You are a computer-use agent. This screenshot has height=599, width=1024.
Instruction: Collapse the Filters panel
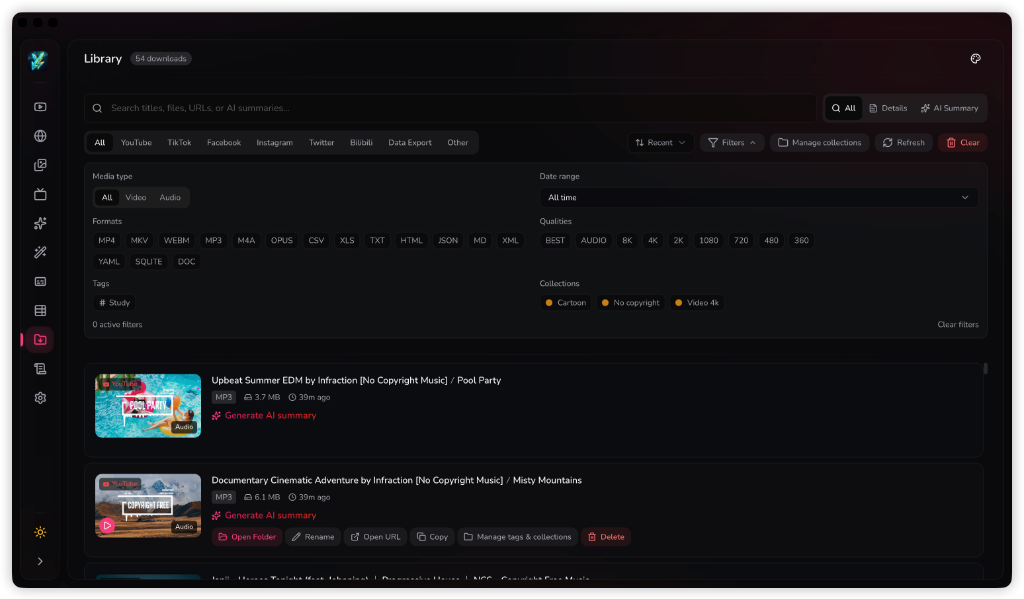[x=732, y=142]
